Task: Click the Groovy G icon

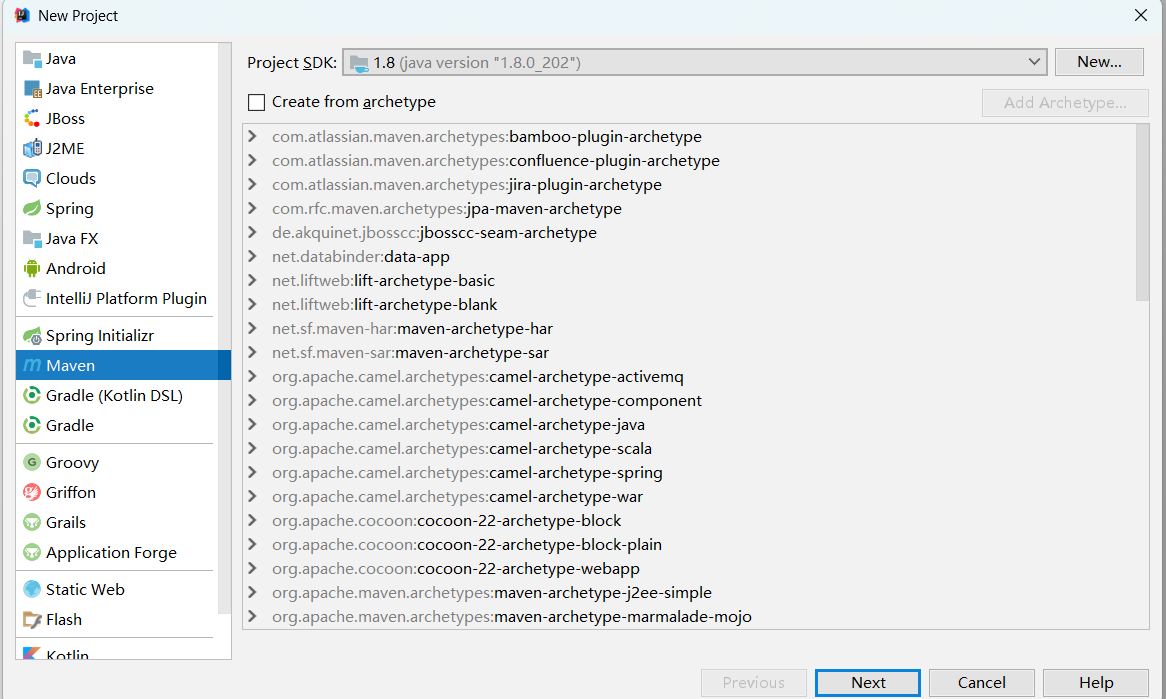Action: 32,463
